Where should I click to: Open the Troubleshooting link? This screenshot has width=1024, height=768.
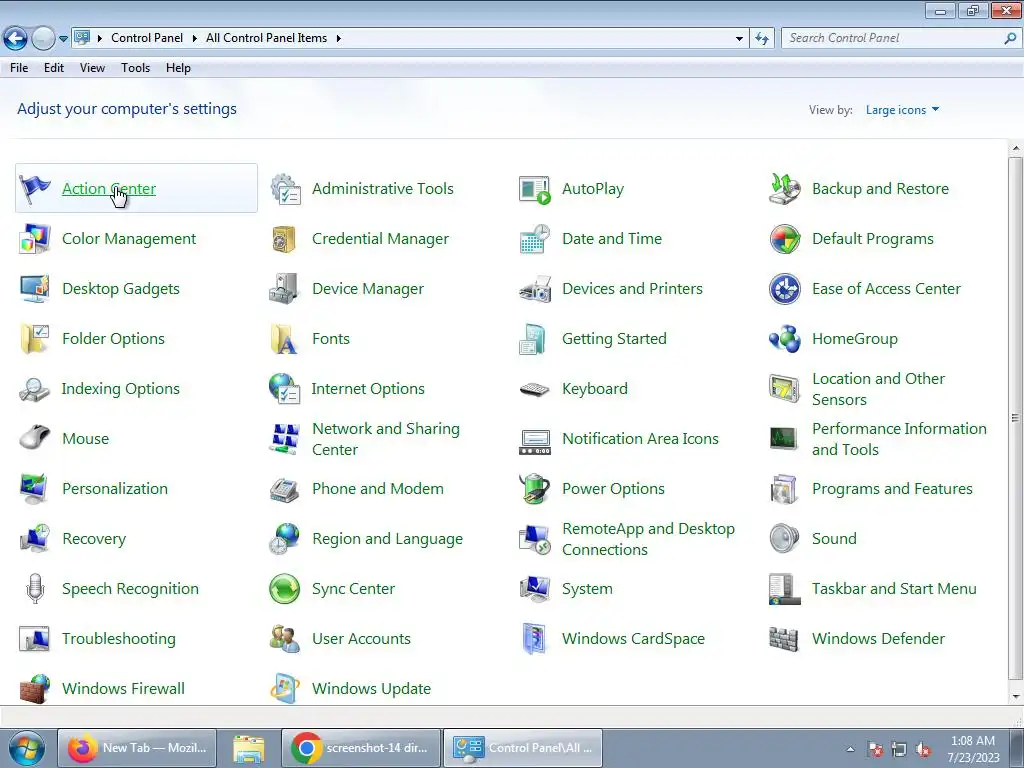pos(119,639)
